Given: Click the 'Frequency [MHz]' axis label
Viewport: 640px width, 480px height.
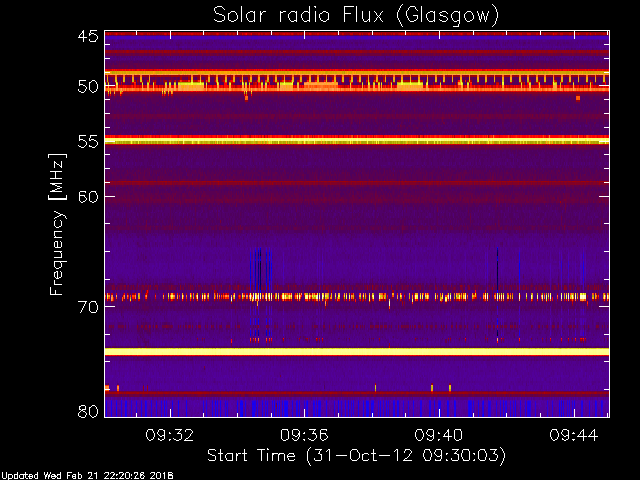Looking at the screenshot, I should [57, 224].
